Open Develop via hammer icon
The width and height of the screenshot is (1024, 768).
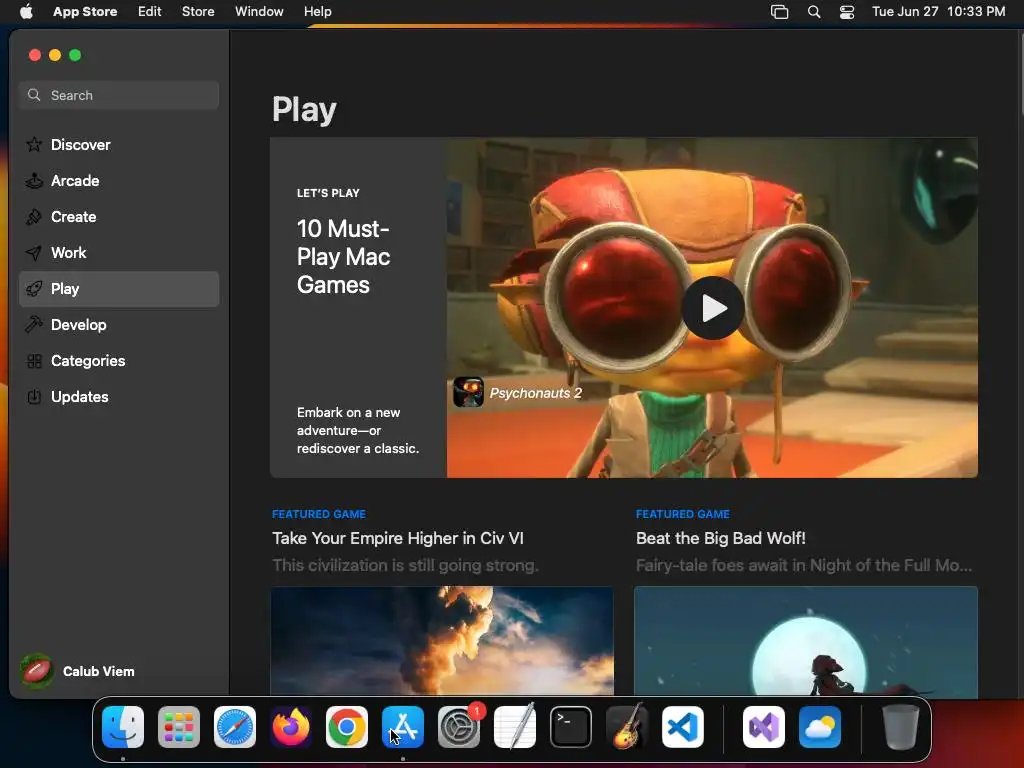(x=34, y=325)
